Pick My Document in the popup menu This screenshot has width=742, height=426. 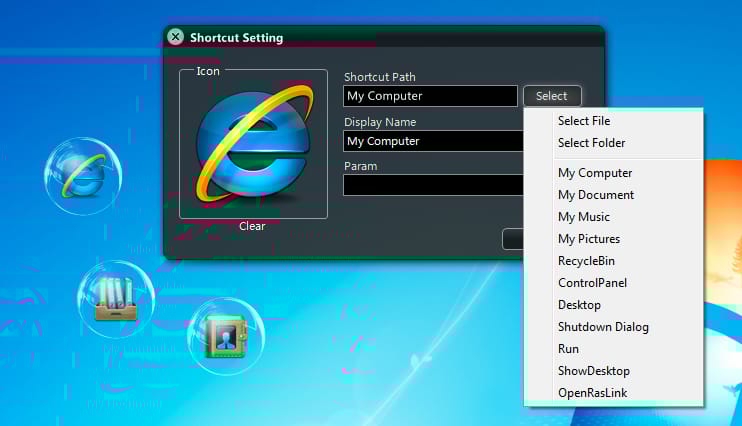[613, 195]
